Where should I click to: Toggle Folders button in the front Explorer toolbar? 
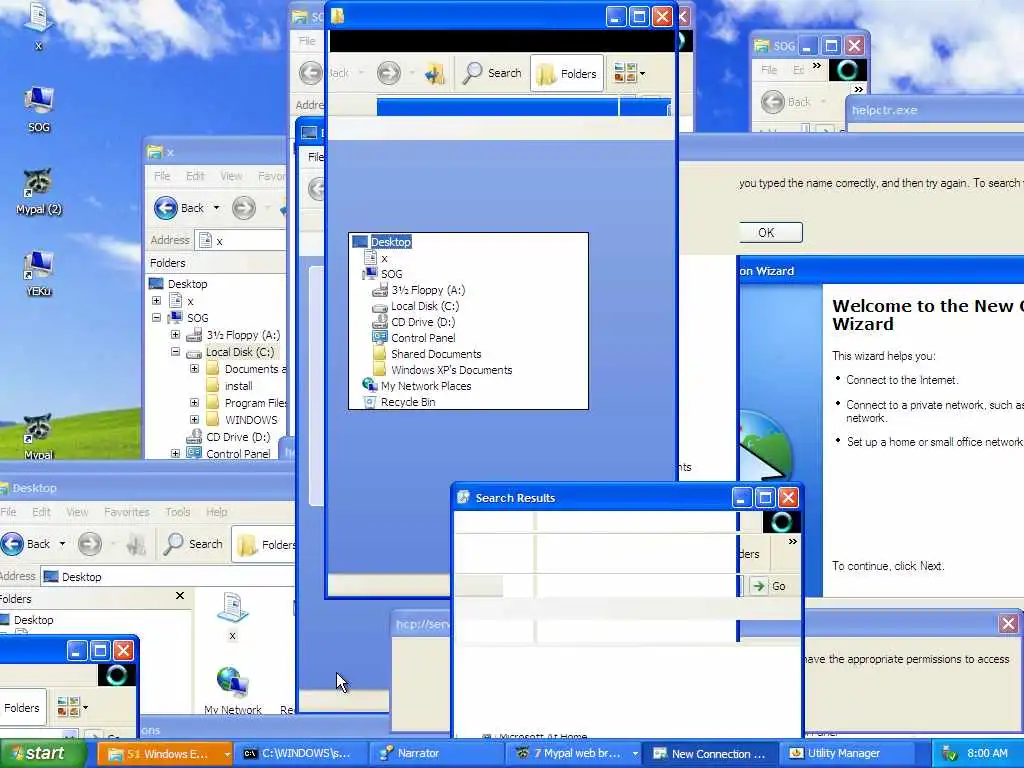[x=566, y=73]
